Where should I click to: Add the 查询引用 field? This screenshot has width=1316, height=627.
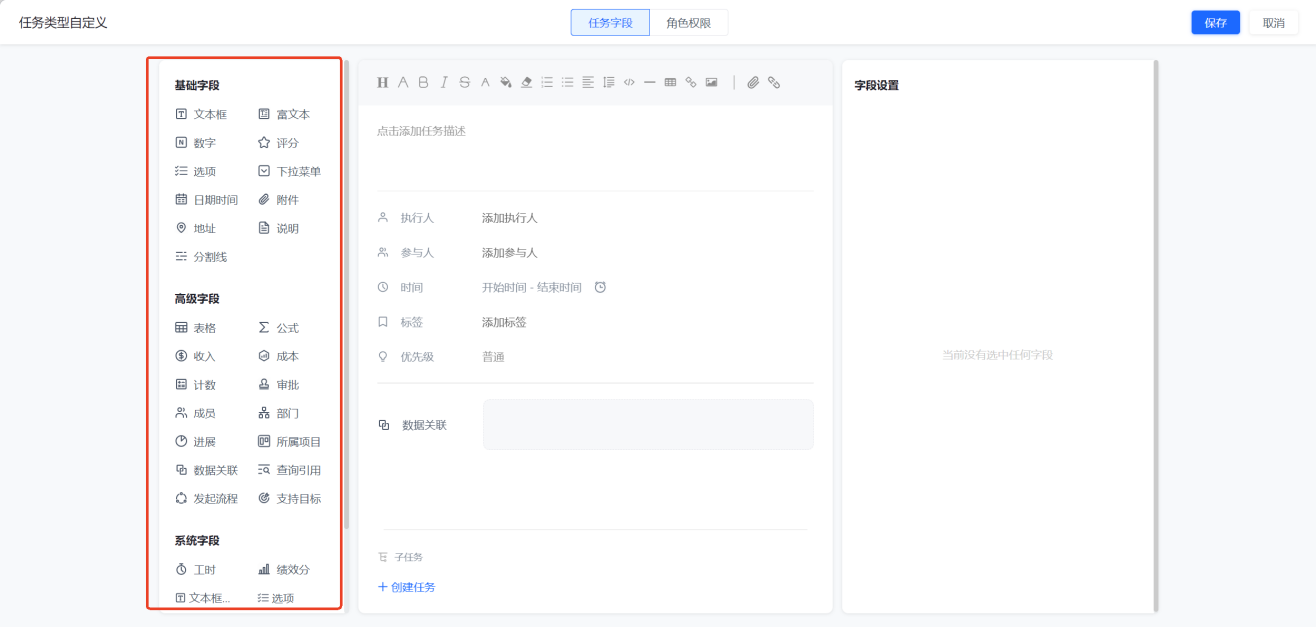(x=290, y=470)
